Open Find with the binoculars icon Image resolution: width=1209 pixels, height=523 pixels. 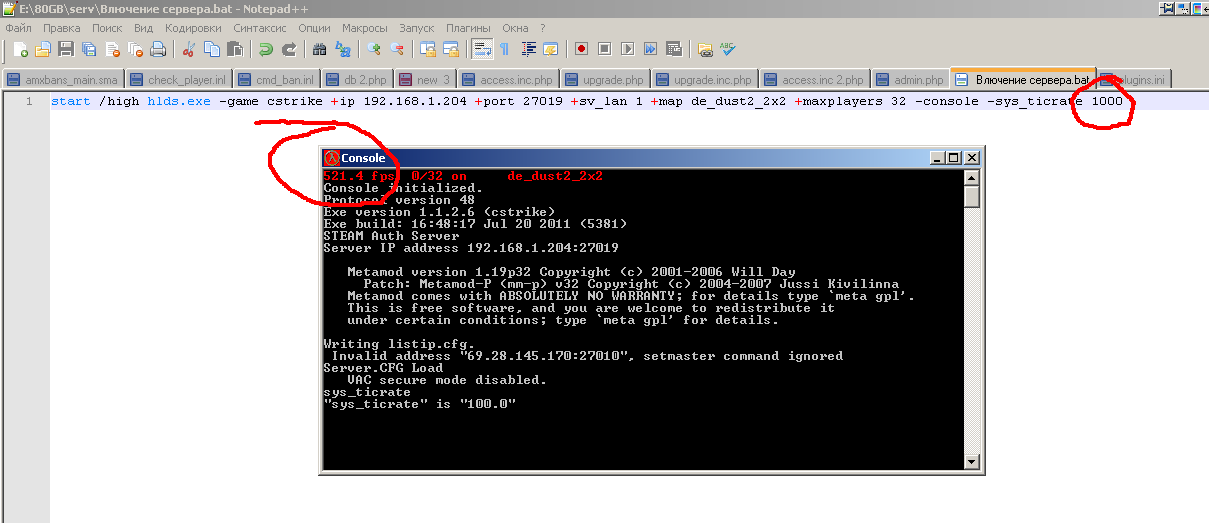click(320, 49)
